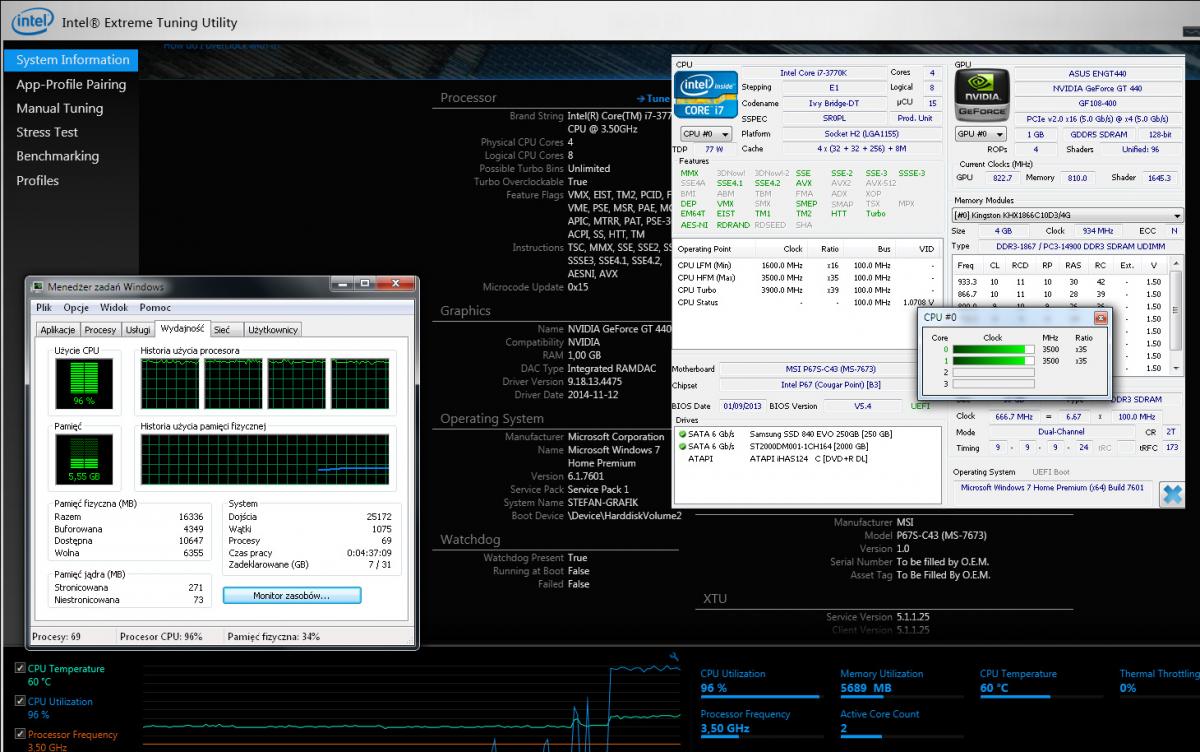Switch to Aplikacje tab

click(x=58, y=329)
